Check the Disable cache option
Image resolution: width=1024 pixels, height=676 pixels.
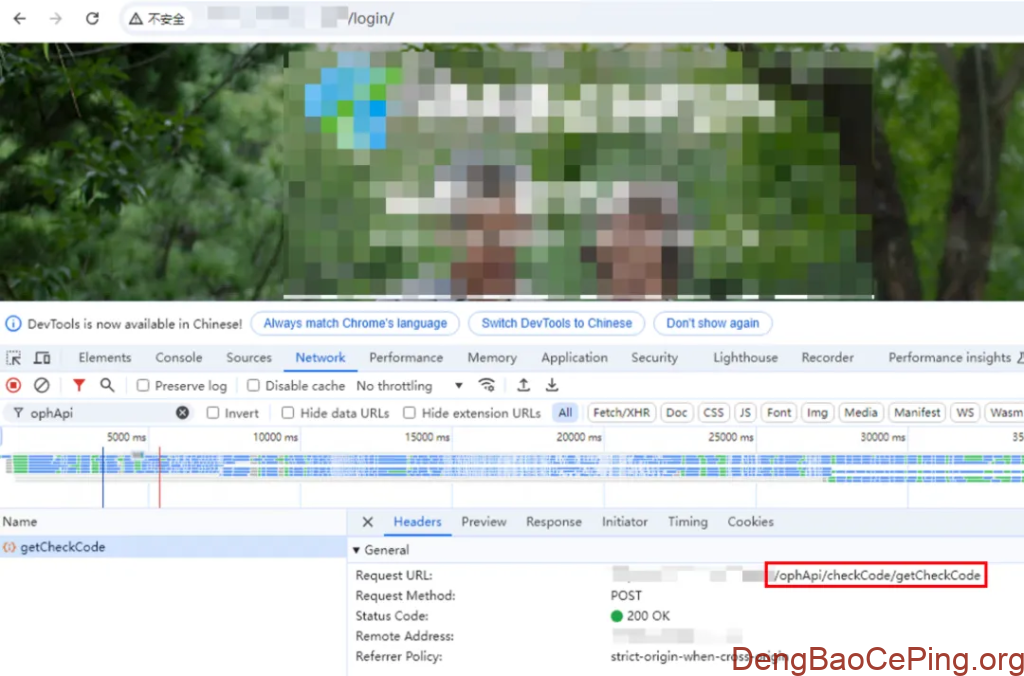253,386
